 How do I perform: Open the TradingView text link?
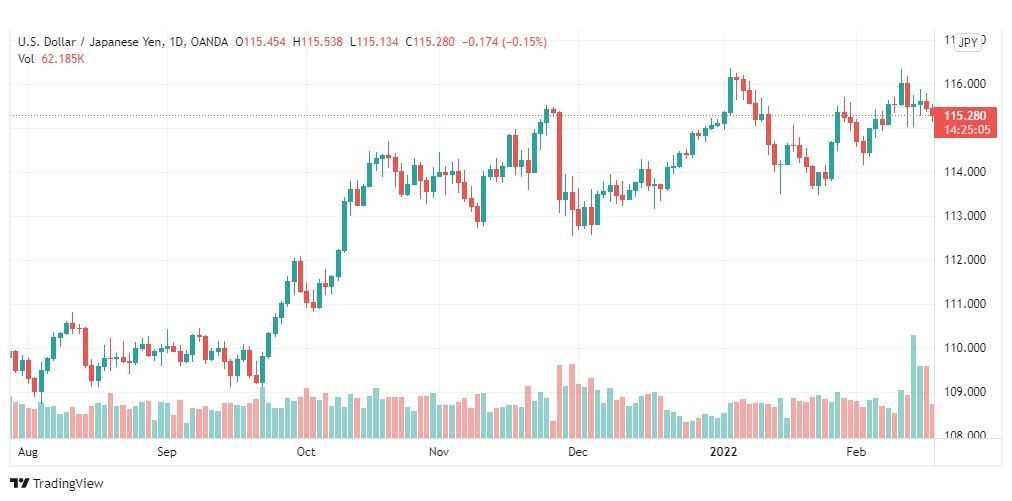click(68, 483)
